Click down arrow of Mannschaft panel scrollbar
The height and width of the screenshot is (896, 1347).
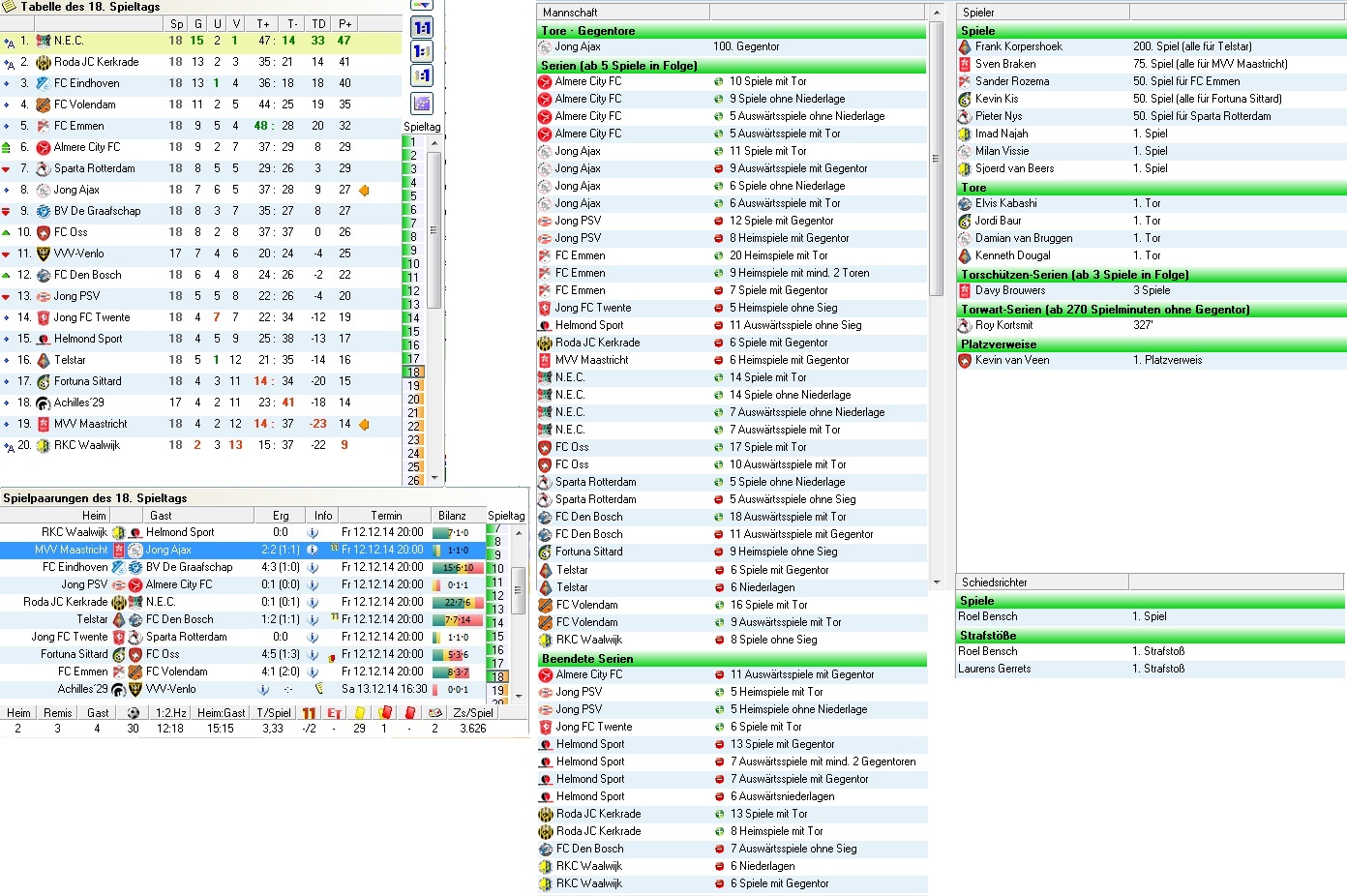pyautogui.click(x=936, y=582)
